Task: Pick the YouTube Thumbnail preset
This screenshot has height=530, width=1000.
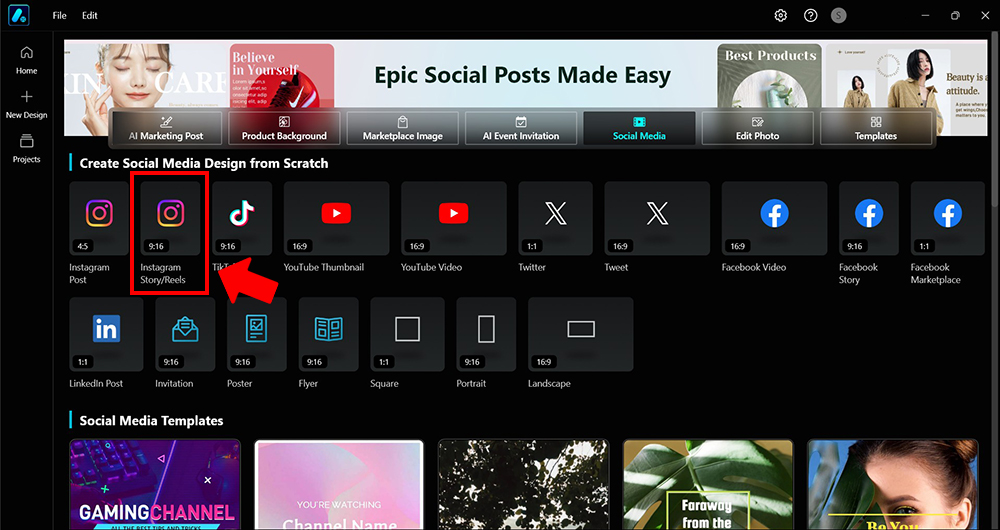Action: click(x=336, y=218)
